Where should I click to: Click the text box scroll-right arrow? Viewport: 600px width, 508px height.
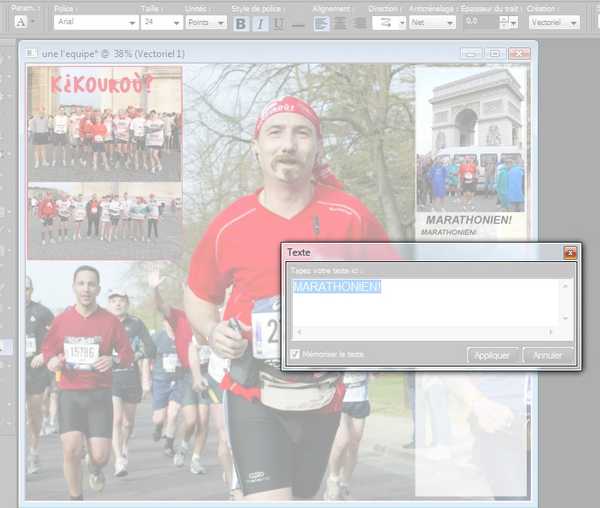551,332
